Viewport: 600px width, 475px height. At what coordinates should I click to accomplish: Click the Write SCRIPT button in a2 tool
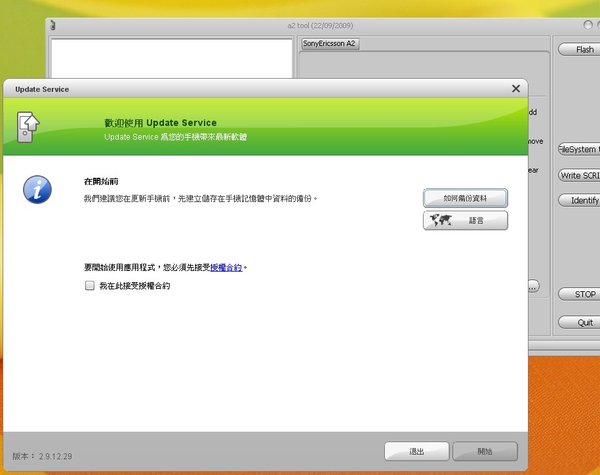(x=579, y=175)
